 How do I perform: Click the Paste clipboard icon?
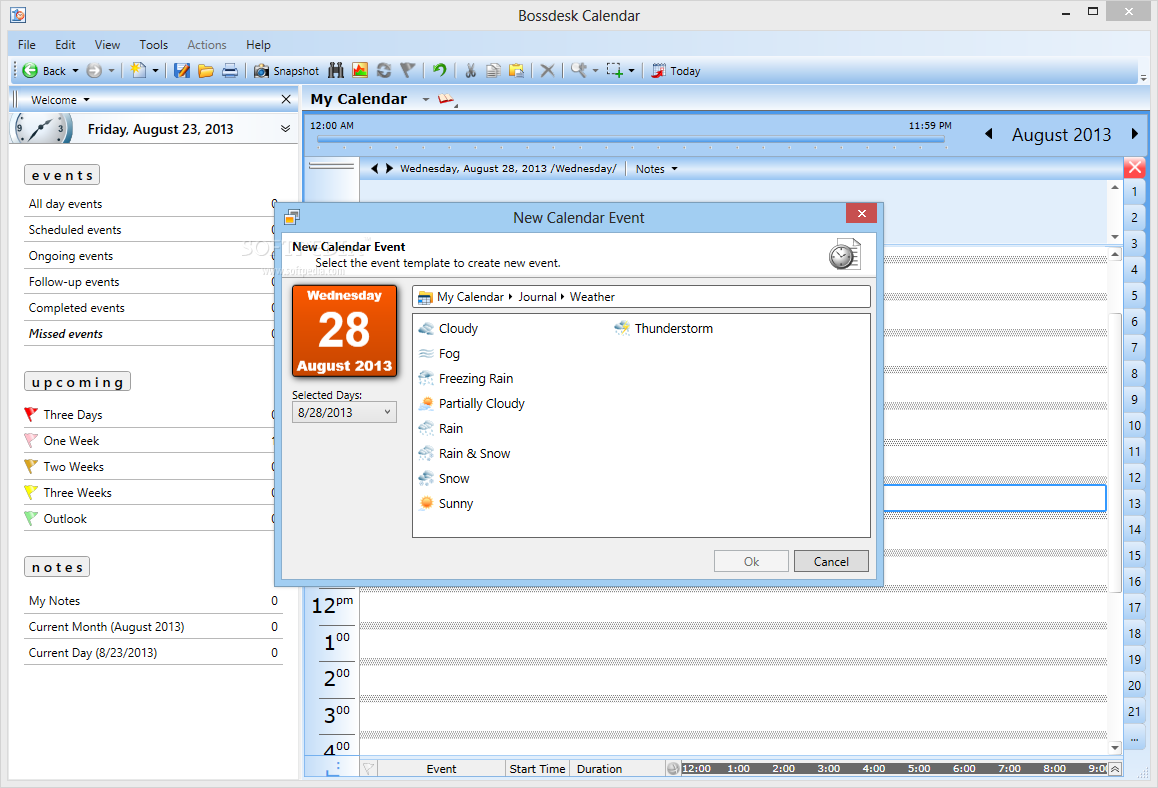(517, 71)
